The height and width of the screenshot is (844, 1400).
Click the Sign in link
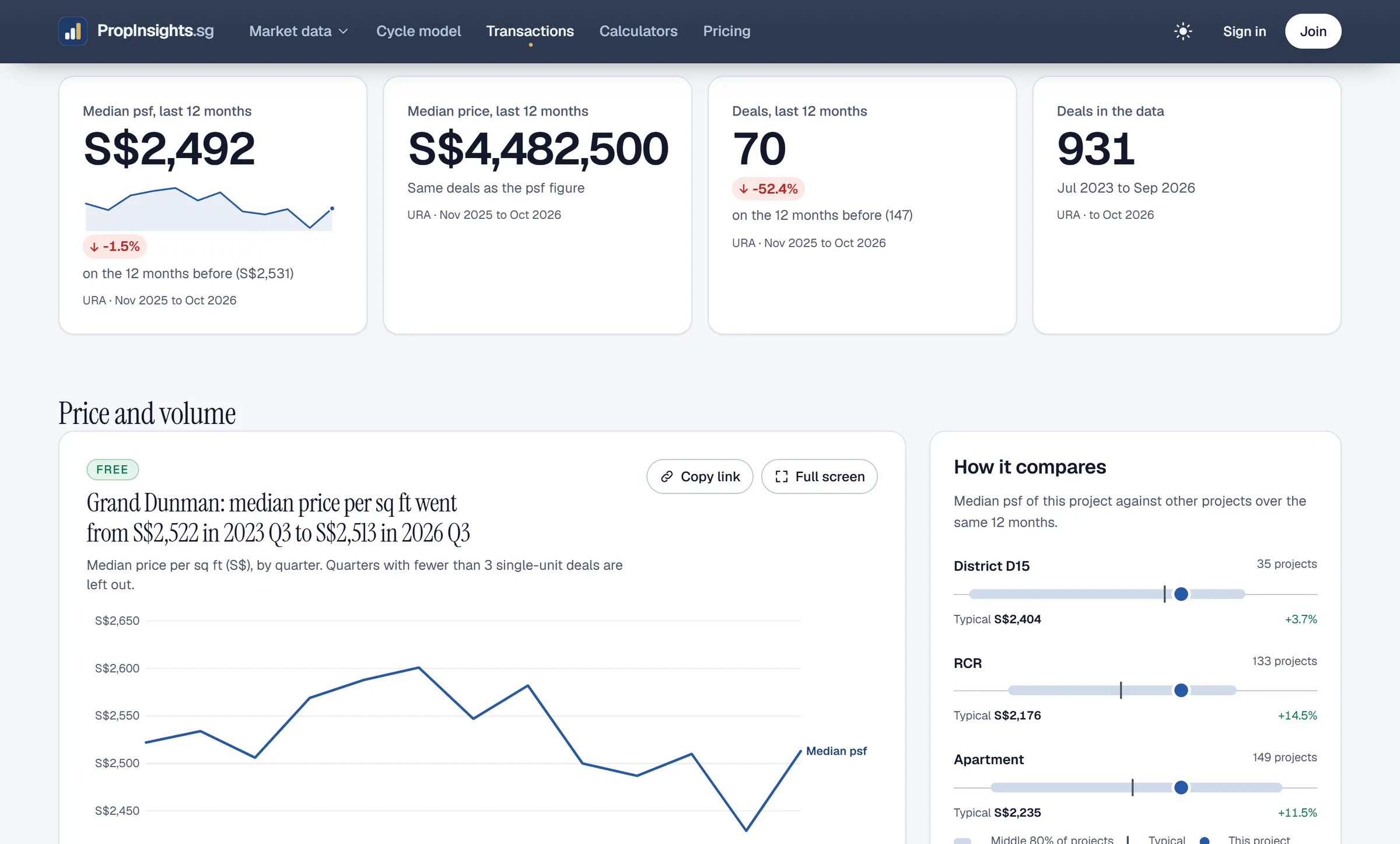click(x=1244, y=31)
